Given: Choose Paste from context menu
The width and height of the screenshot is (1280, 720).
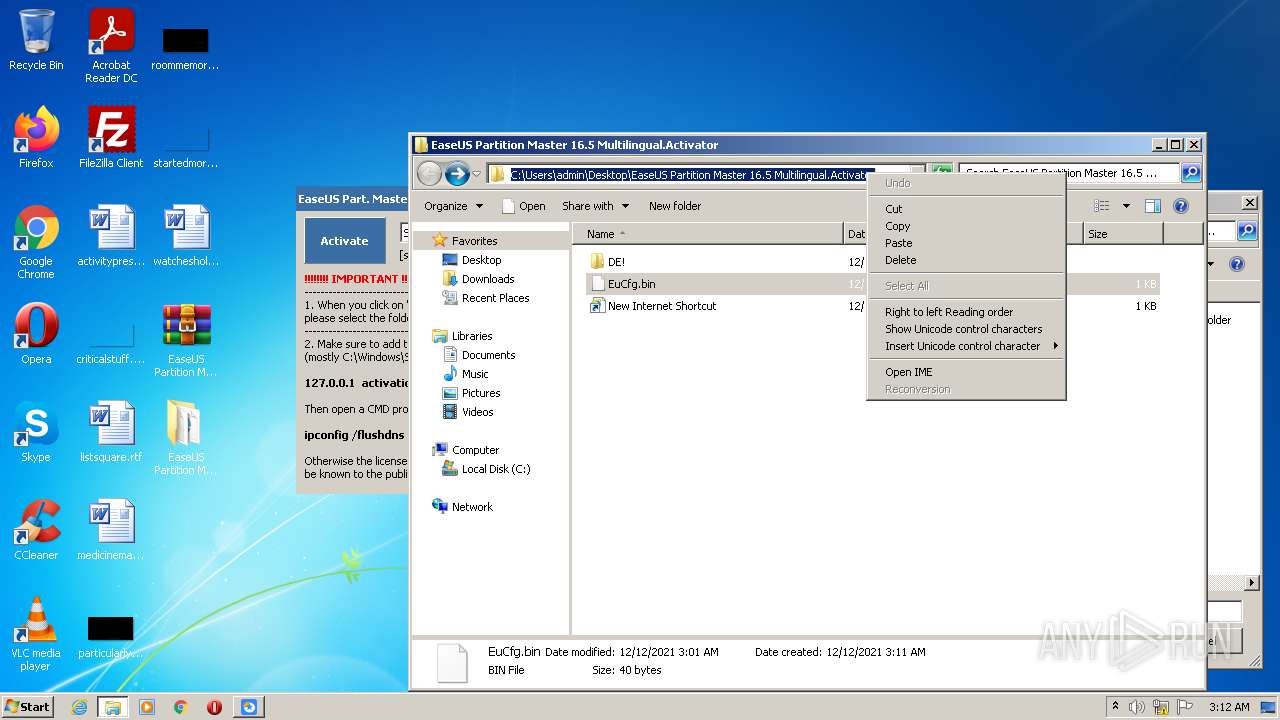Looking at the screenshot, I should click(x=966, y=243).
